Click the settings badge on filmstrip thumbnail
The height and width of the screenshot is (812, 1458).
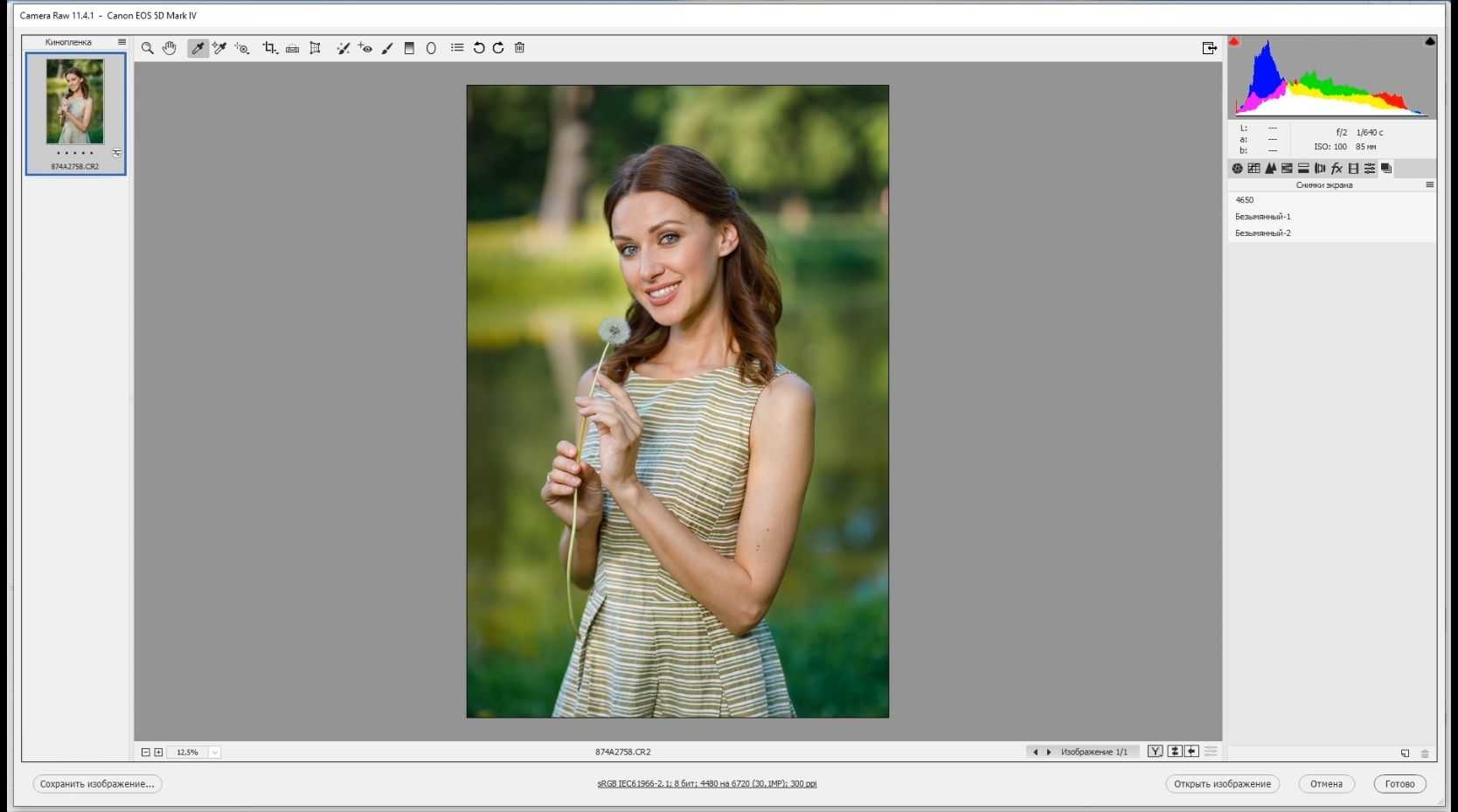tap(117, 153)
